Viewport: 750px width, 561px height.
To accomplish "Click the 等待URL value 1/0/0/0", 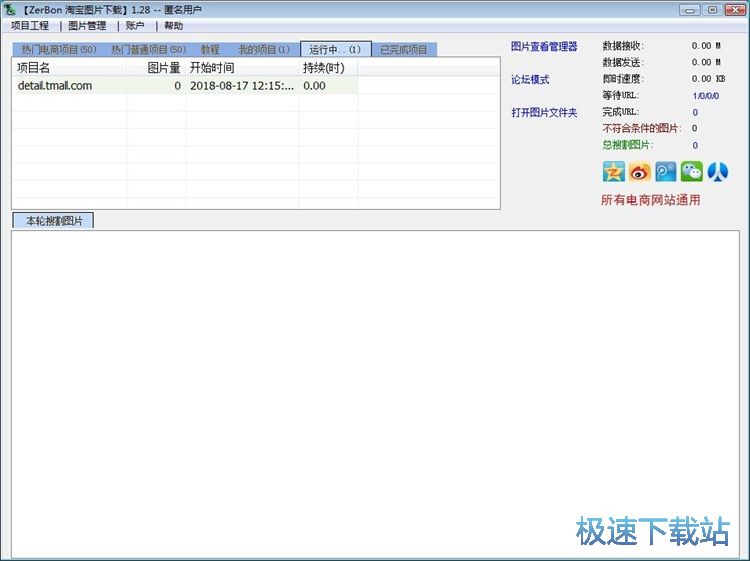I will [706, 96].
